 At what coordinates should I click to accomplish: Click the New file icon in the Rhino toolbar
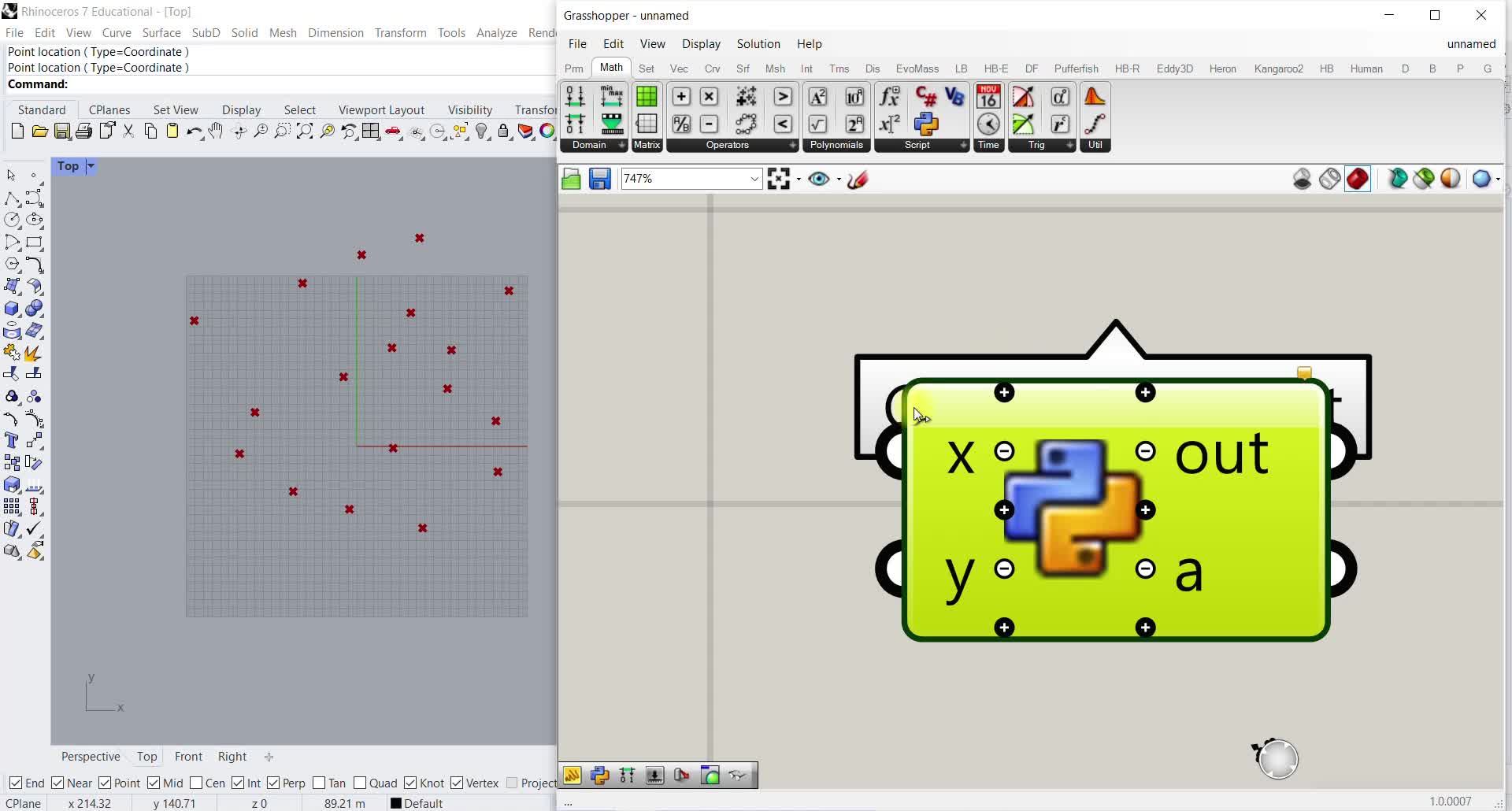point(17,131)
